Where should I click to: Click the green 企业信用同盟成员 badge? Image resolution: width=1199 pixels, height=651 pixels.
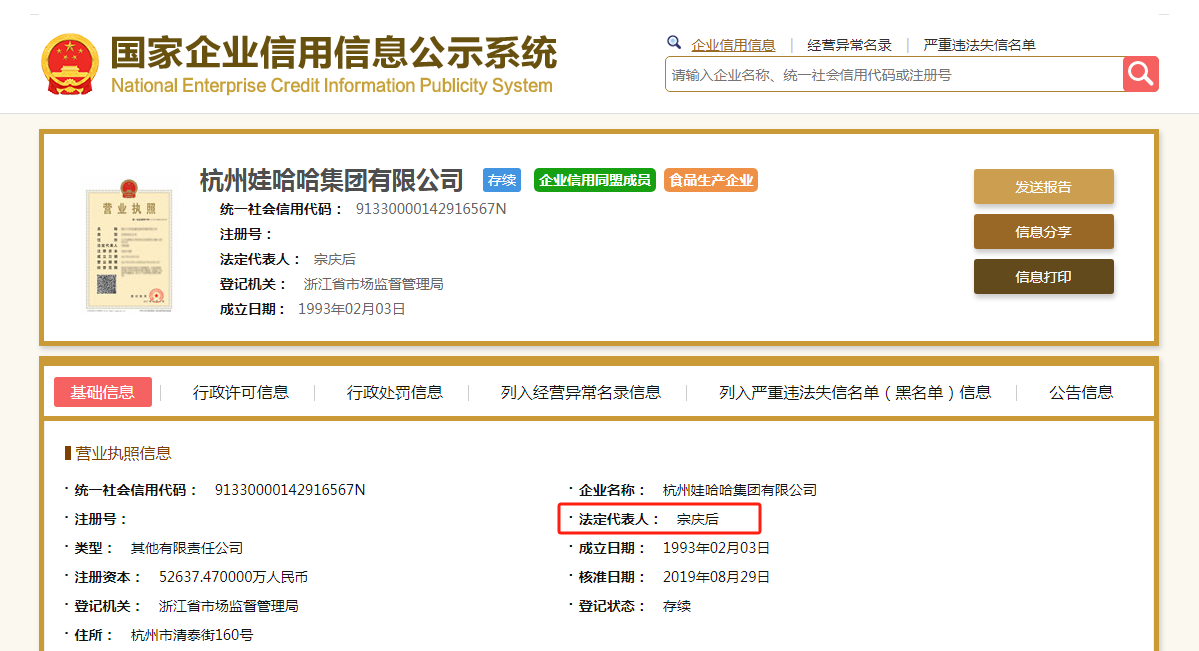coord(594,180)
